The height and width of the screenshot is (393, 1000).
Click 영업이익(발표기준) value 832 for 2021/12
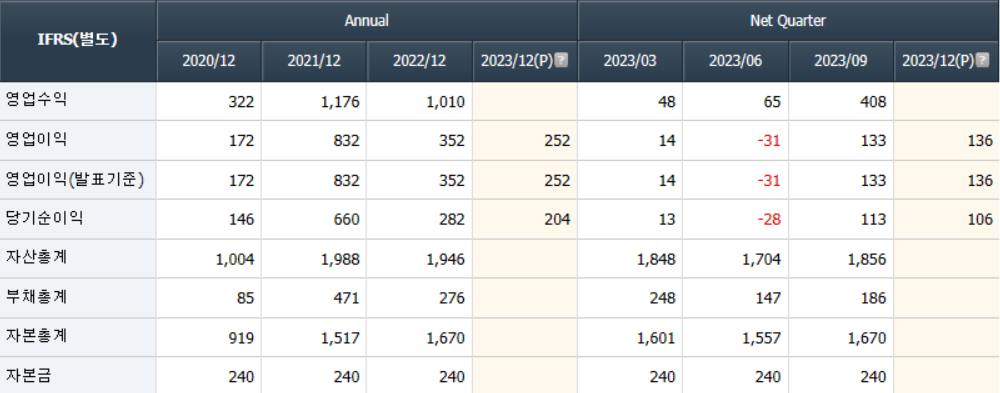coord(347,181)
